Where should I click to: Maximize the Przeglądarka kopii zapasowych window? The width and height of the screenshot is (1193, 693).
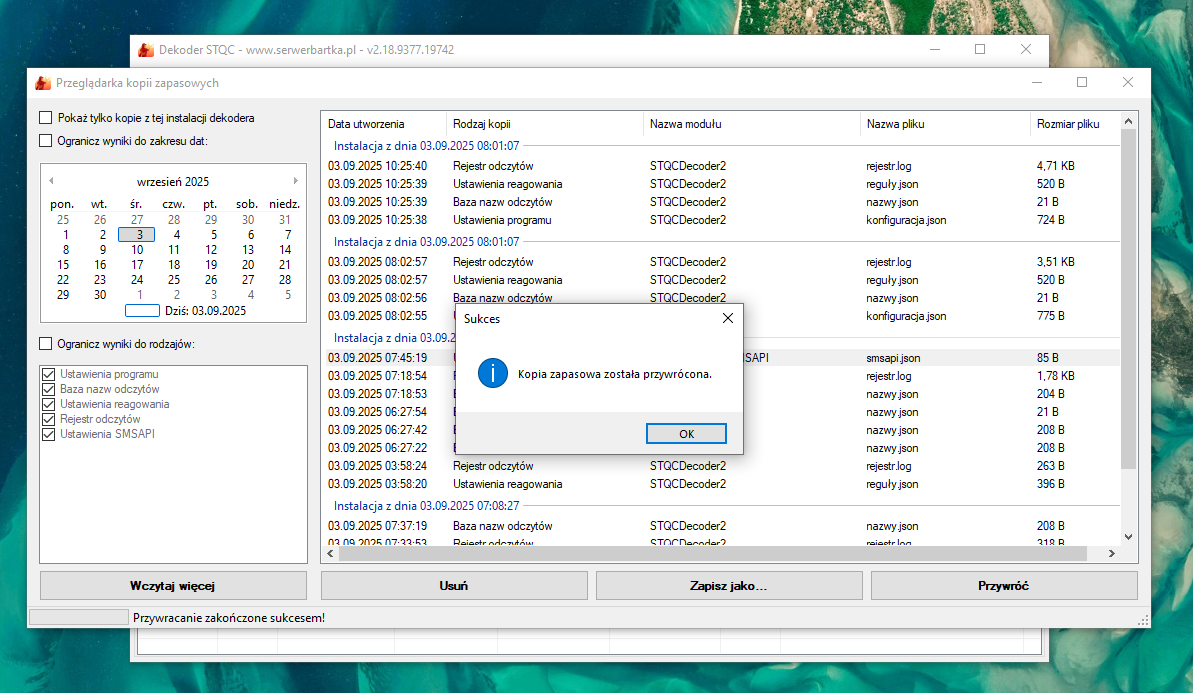tap(1082, 82)
